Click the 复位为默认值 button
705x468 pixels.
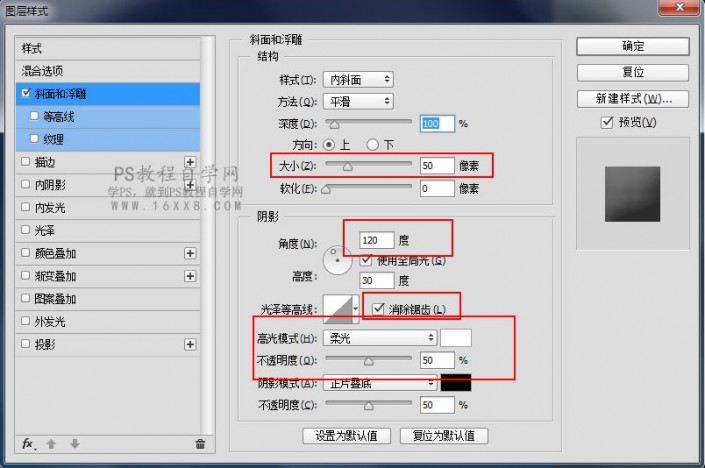click(x=444, y=436)
